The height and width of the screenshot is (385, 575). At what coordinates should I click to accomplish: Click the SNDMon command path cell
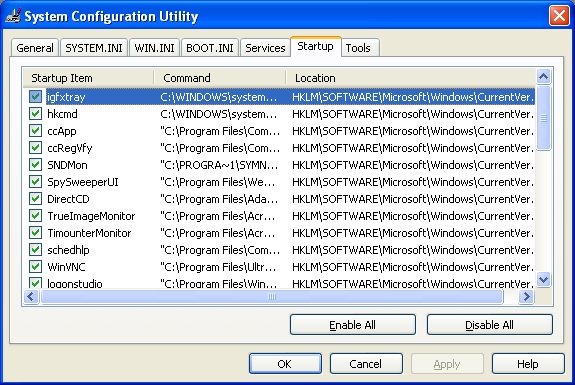(219, 165)
